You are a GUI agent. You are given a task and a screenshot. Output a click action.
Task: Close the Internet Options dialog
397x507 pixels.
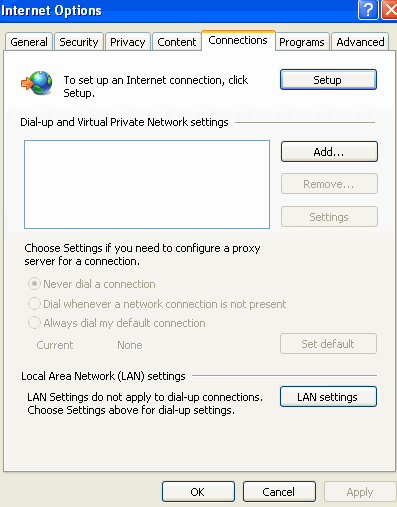tap(390, 10)
